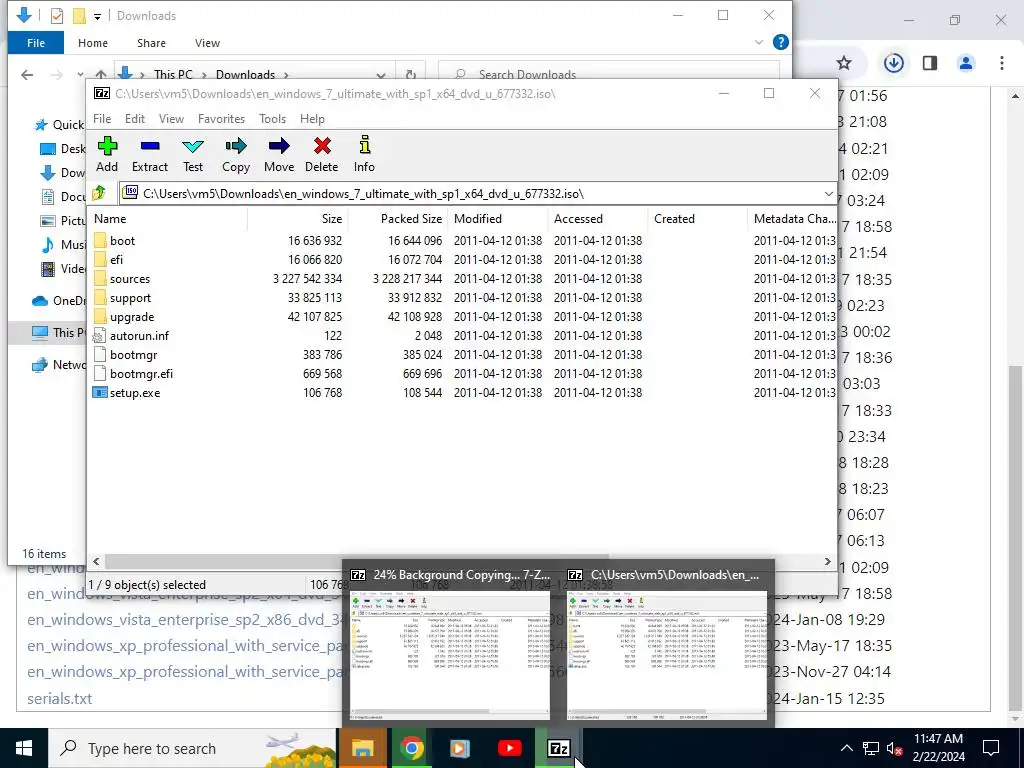Show hidden system tray icons
This screenshot has width=1024, height=768.
coord(846,748)
